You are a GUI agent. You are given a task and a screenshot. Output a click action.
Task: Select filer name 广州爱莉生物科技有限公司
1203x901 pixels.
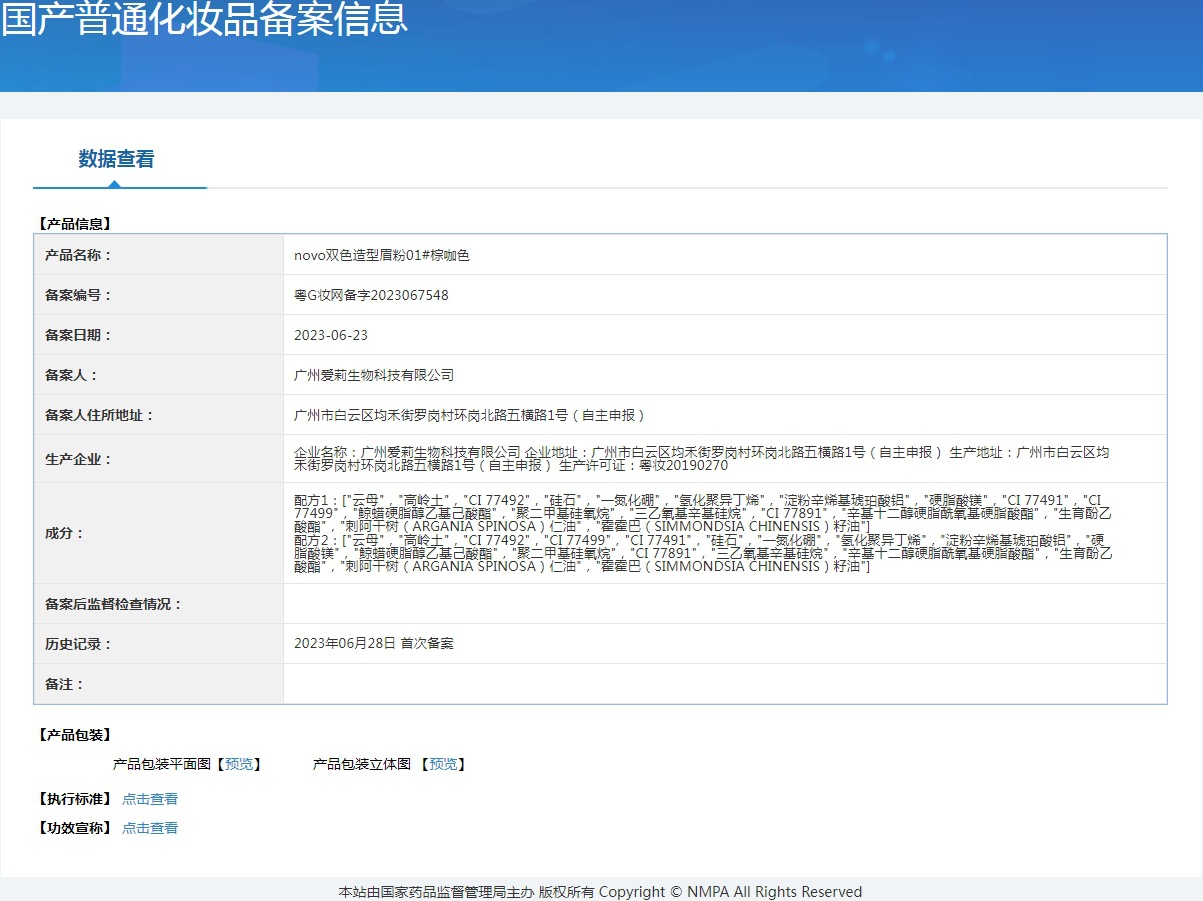click(374, 375)
